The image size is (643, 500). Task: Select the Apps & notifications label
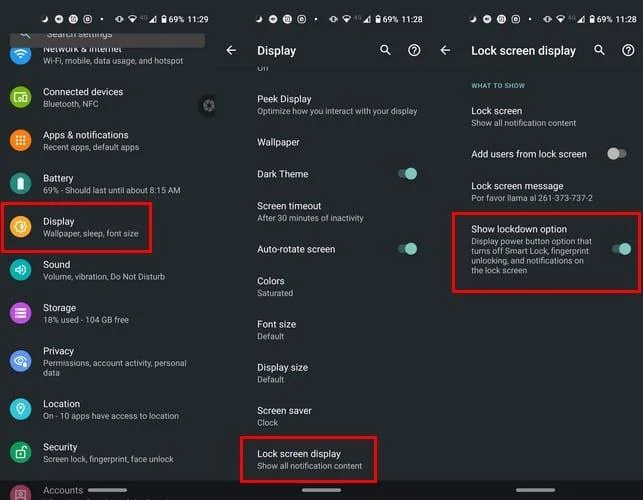[86, 135]
